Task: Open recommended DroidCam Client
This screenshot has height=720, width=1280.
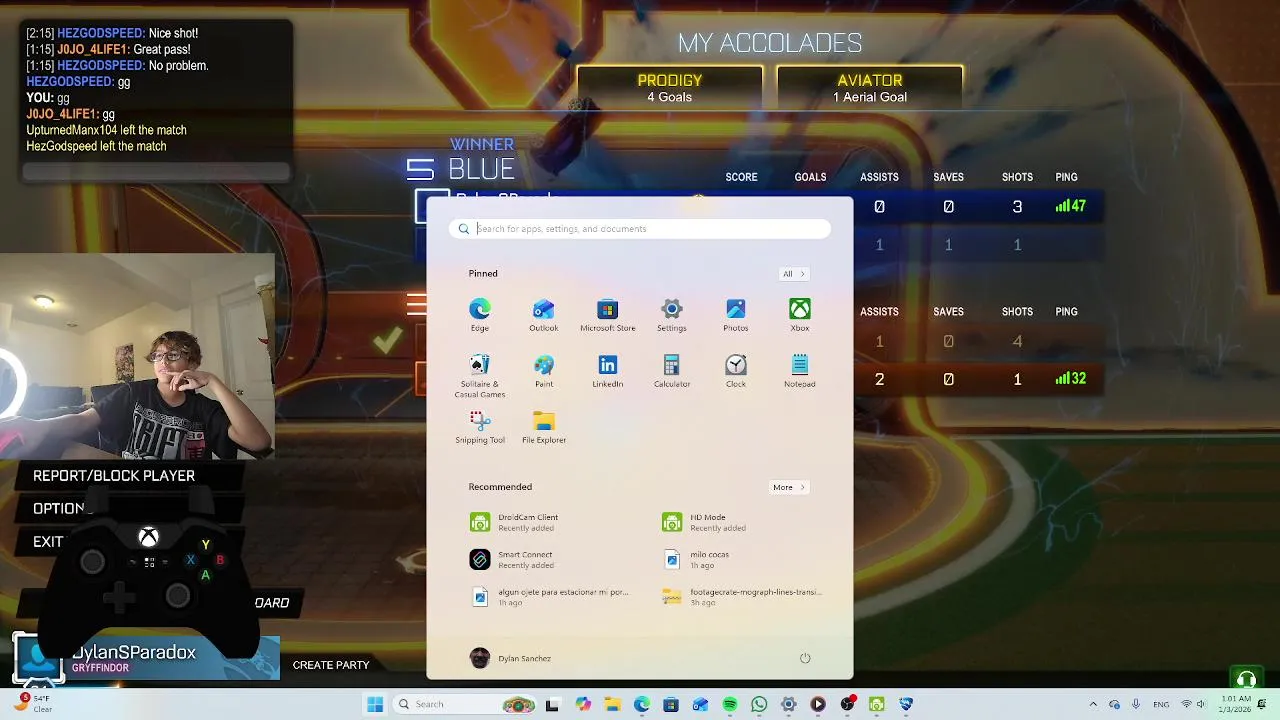Action: click(515, 522)
